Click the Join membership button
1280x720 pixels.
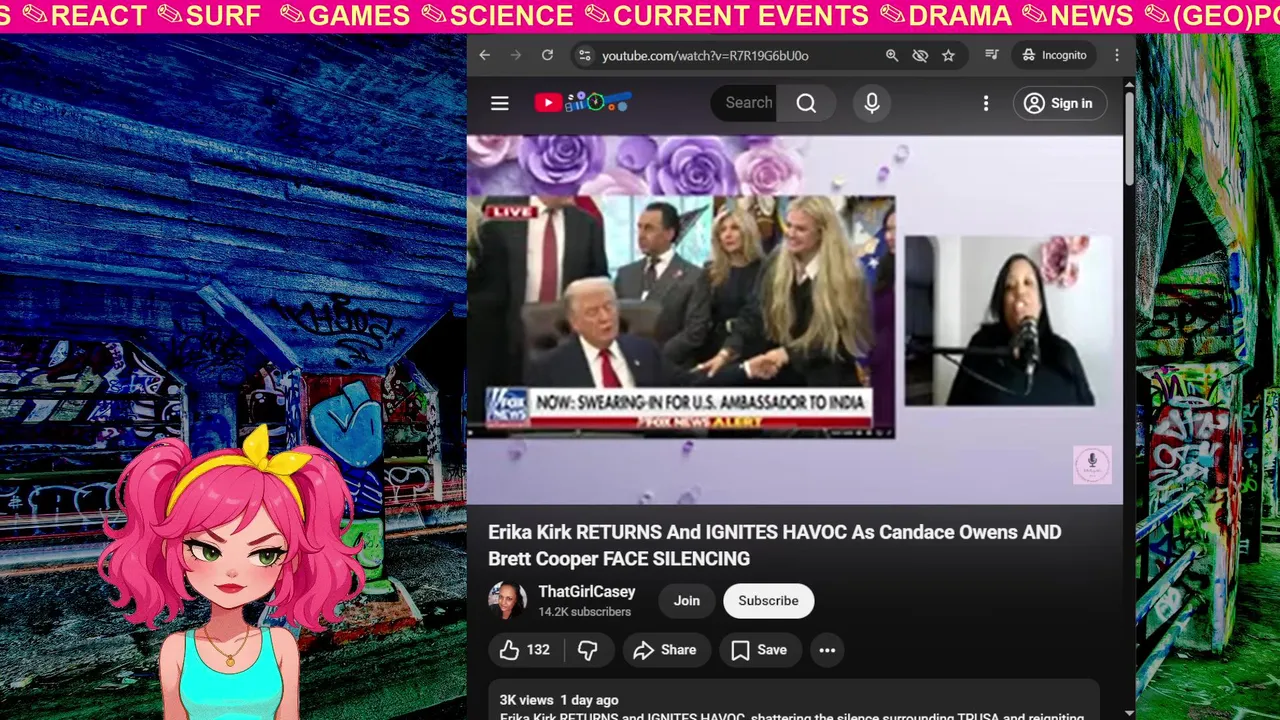686,601
